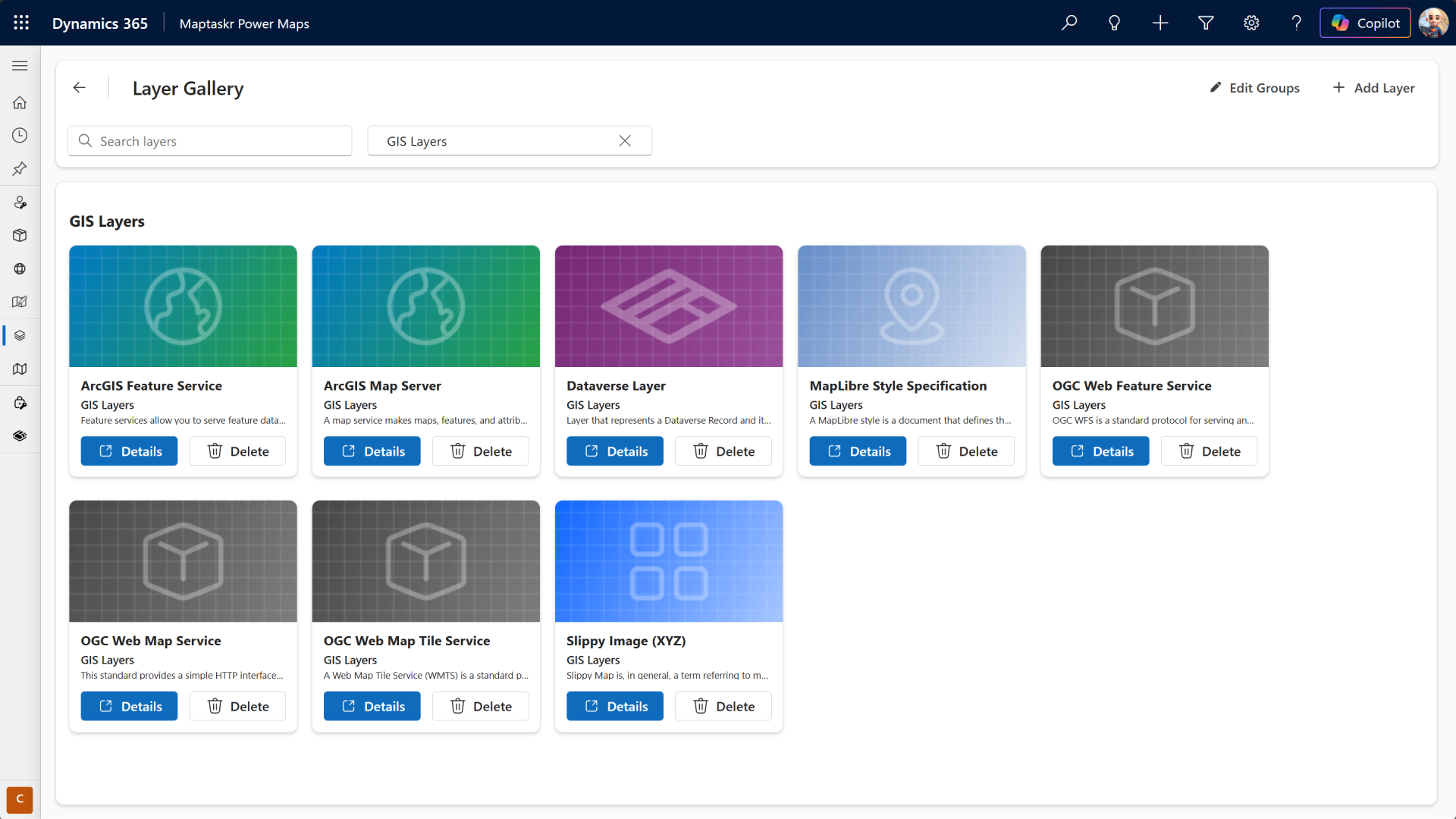This screenshot has height=819, width=1456.
Task: Open the area switcher C button
Action: [x=20, y=799]
